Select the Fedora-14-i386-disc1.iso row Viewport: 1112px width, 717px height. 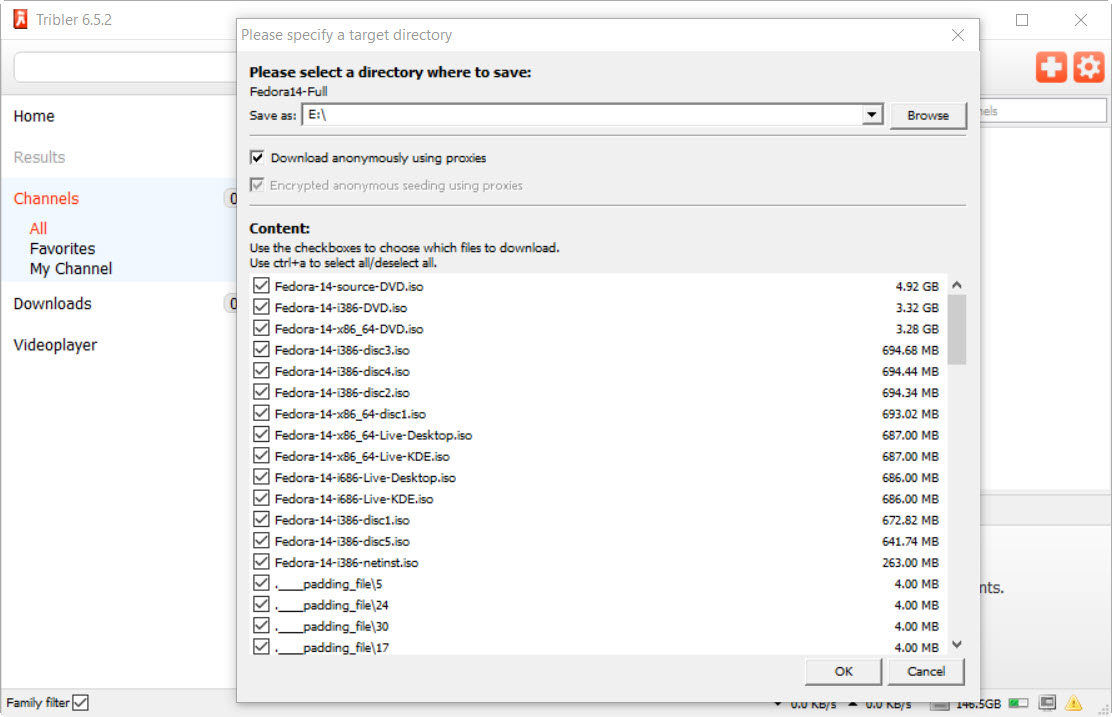point(599,520)
